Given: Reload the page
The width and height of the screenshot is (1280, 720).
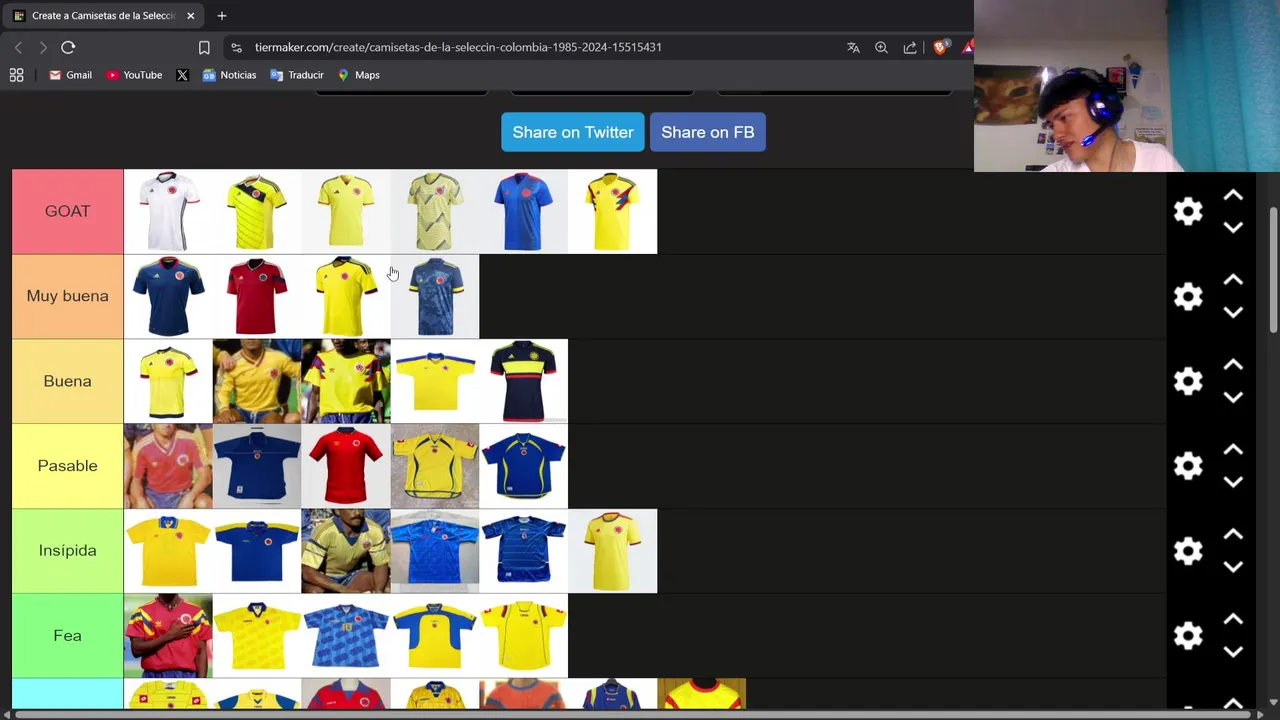Looking at the screenshot, I should click(68, 47).
